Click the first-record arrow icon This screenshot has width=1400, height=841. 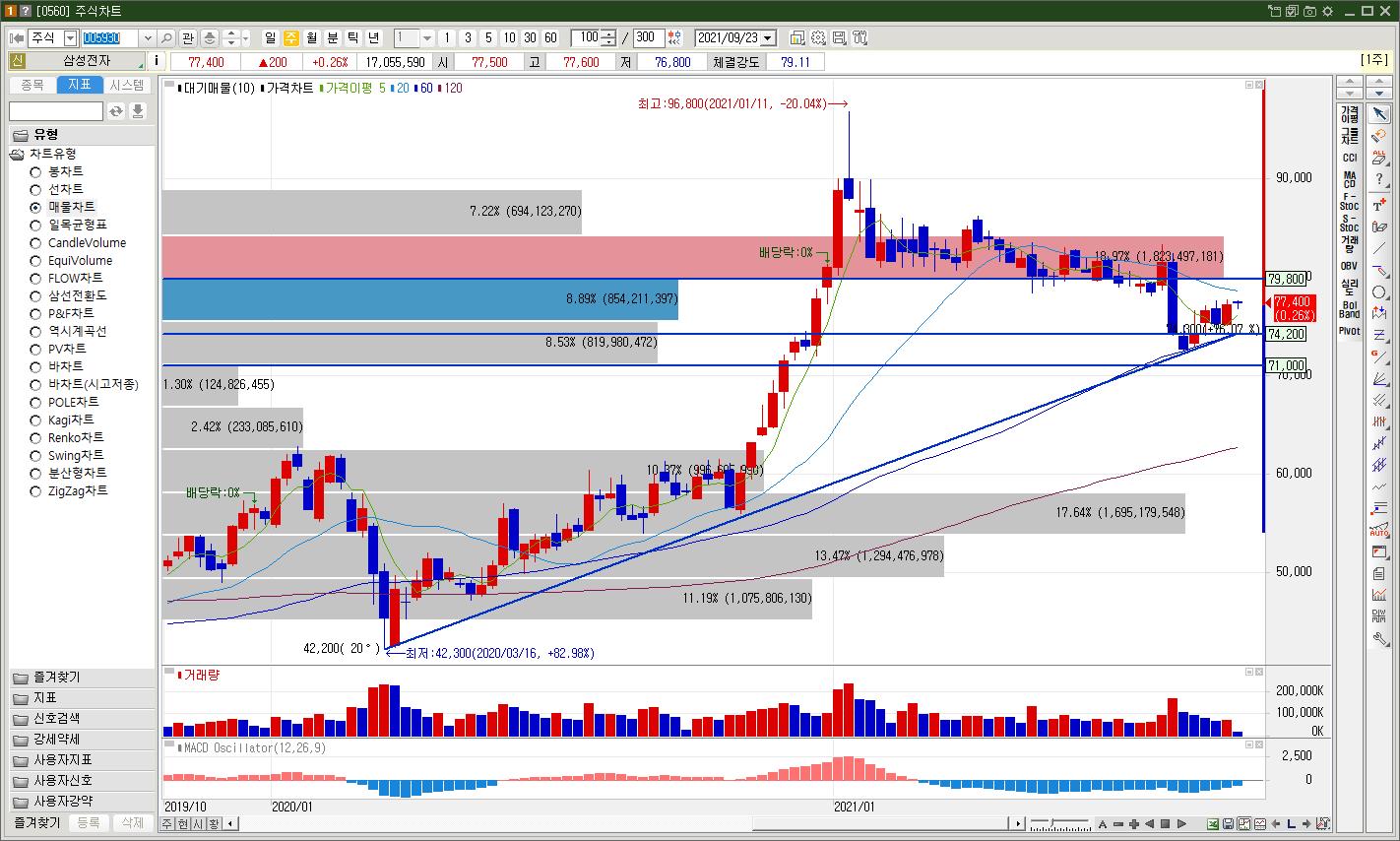point(17,38)
